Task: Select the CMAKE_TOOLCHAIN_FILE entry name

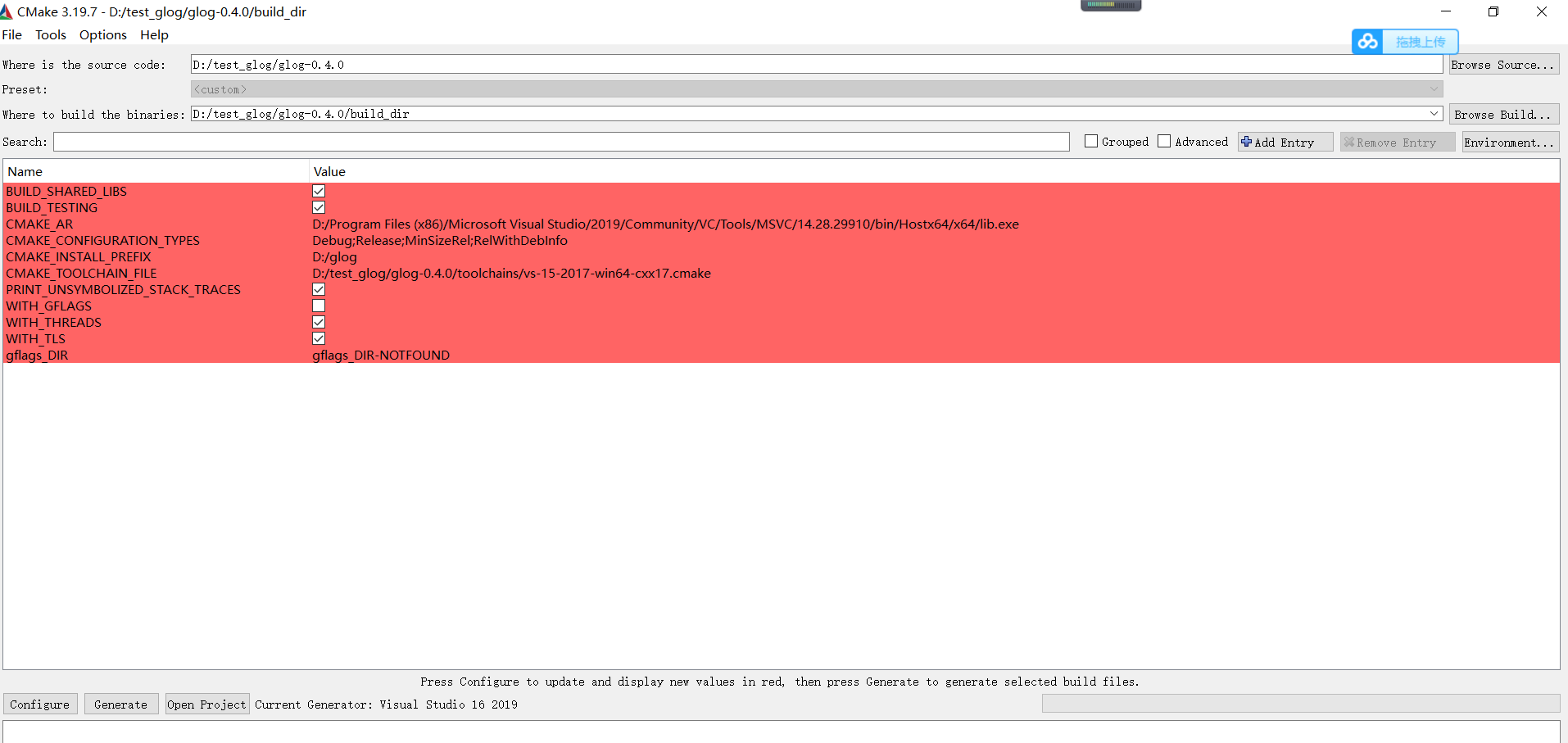Action: pyautogui.click(x=81, y=273)
